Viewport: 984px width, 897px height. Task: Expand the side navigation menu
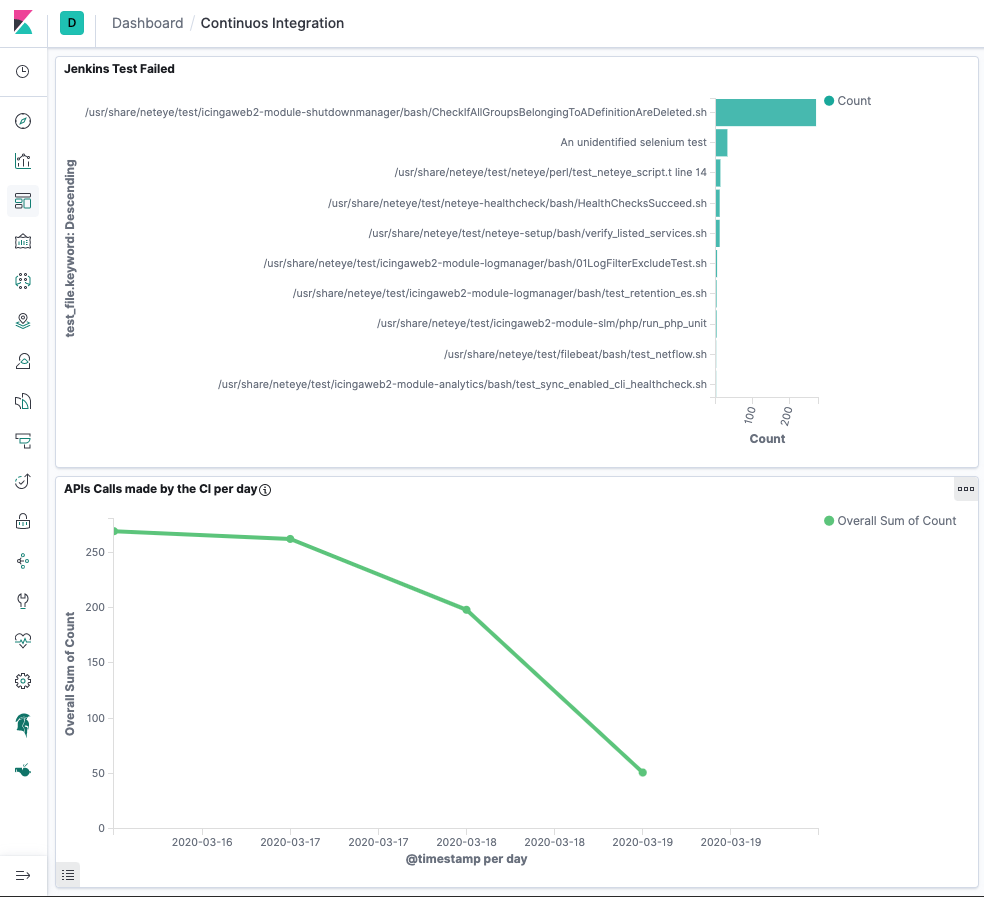[23, 876]
